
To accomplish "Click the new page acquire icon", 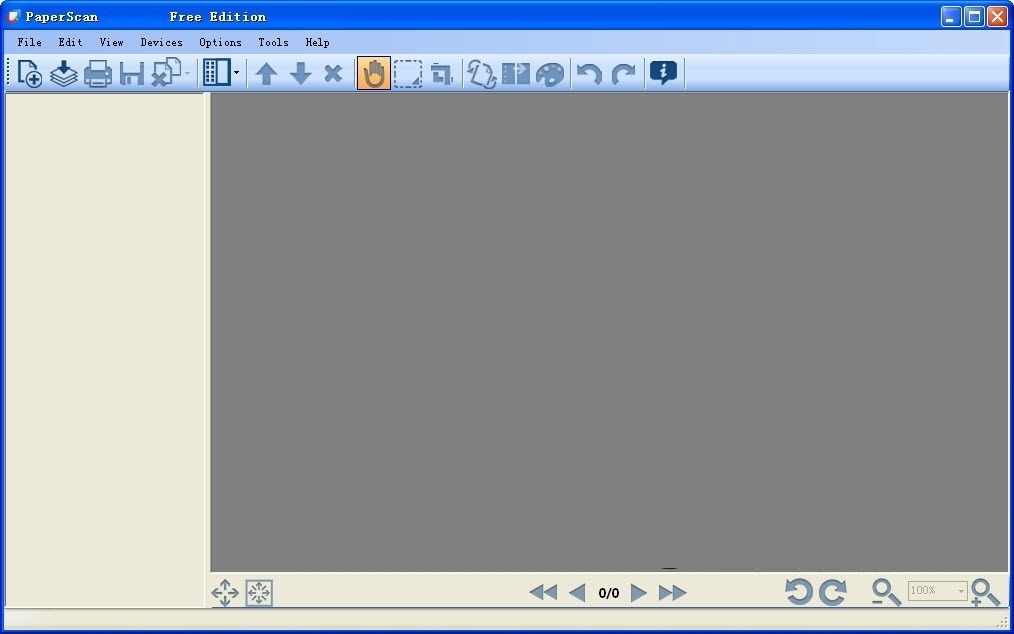I will click(30, 73).
